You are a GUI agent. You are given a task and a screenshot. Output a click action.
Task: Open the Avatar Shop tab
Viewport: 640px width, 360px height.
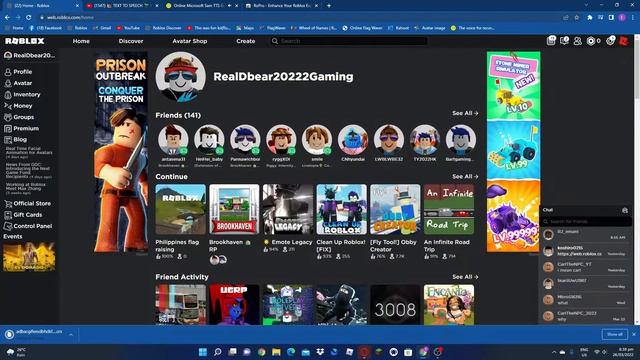[x=189, y=41]
